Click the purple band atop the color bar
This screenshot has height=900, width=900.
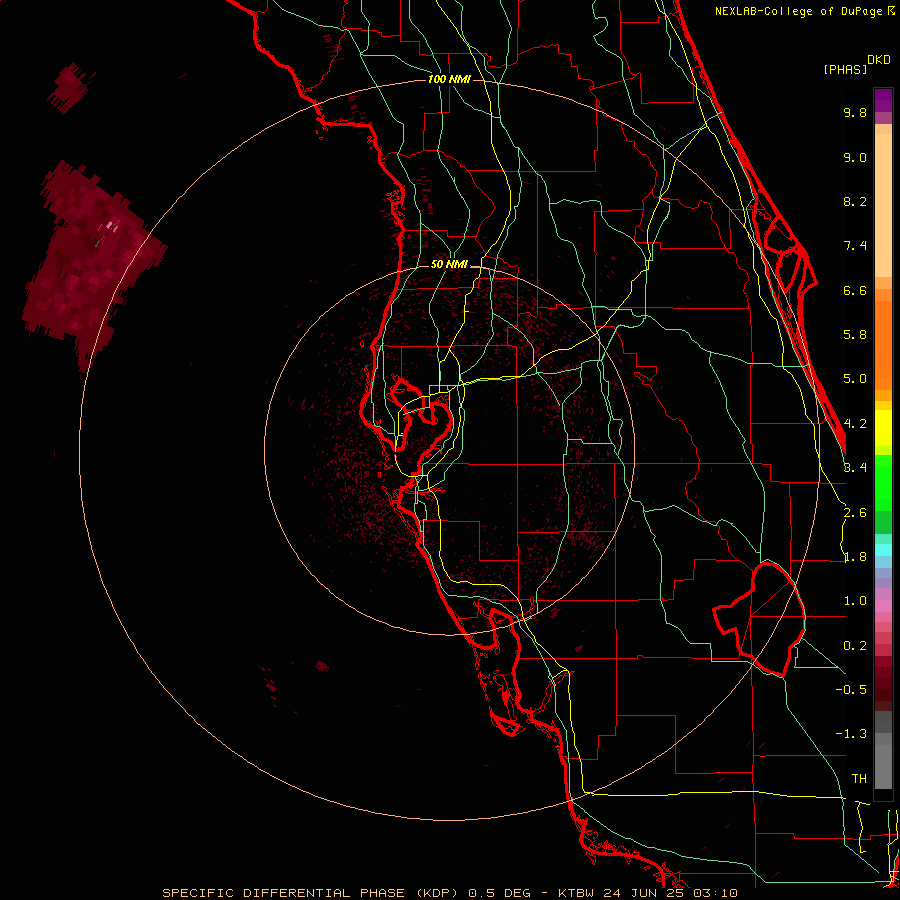point(883,100)
